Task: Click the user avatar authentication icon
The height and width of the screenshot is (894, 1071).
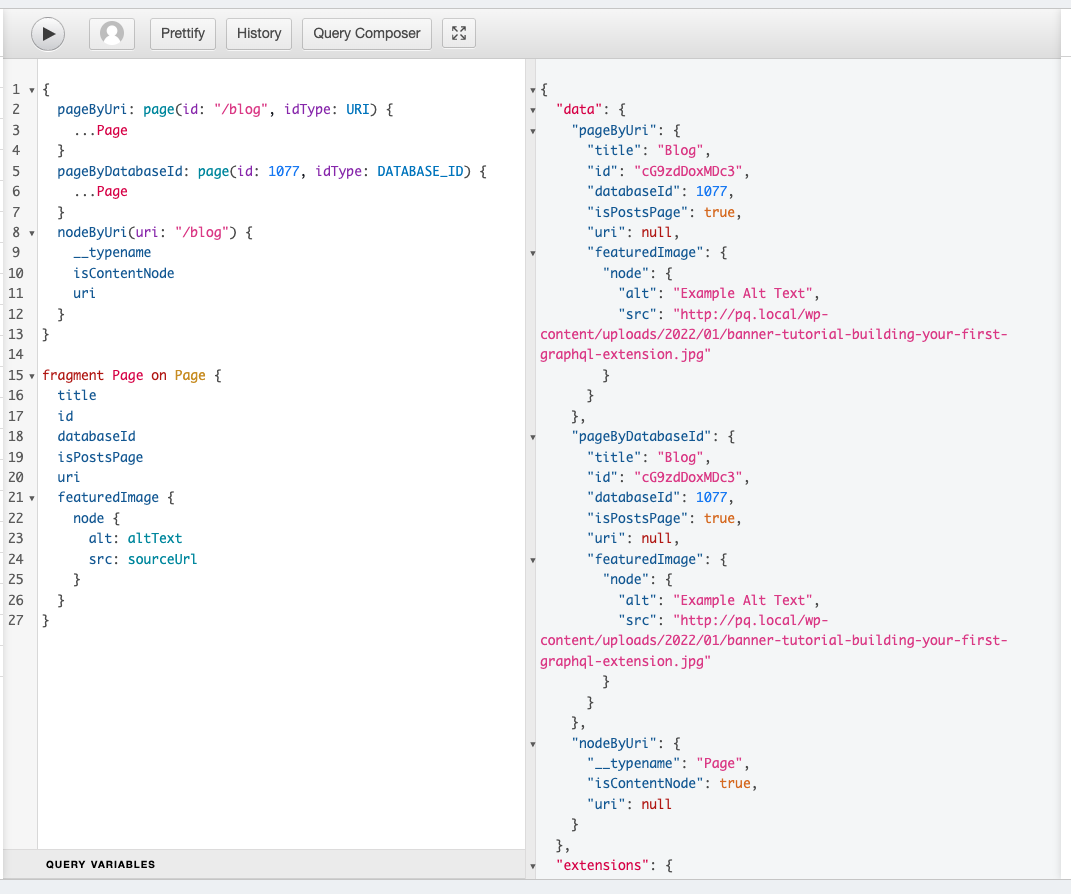Action: (x=112, y=33)
